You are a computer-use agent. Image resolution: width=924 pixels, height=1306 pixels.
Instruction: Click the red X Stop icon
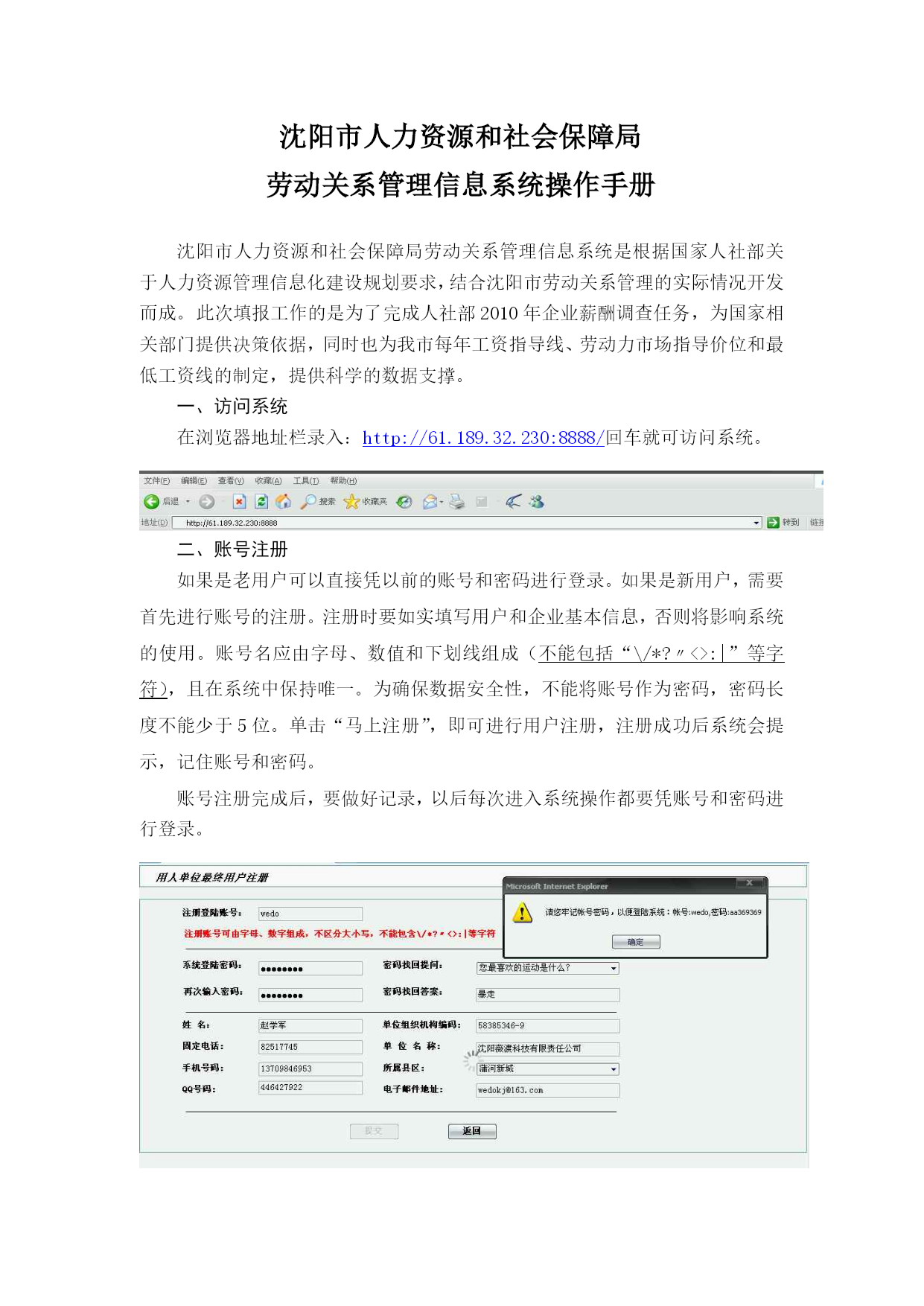[239, 502]
